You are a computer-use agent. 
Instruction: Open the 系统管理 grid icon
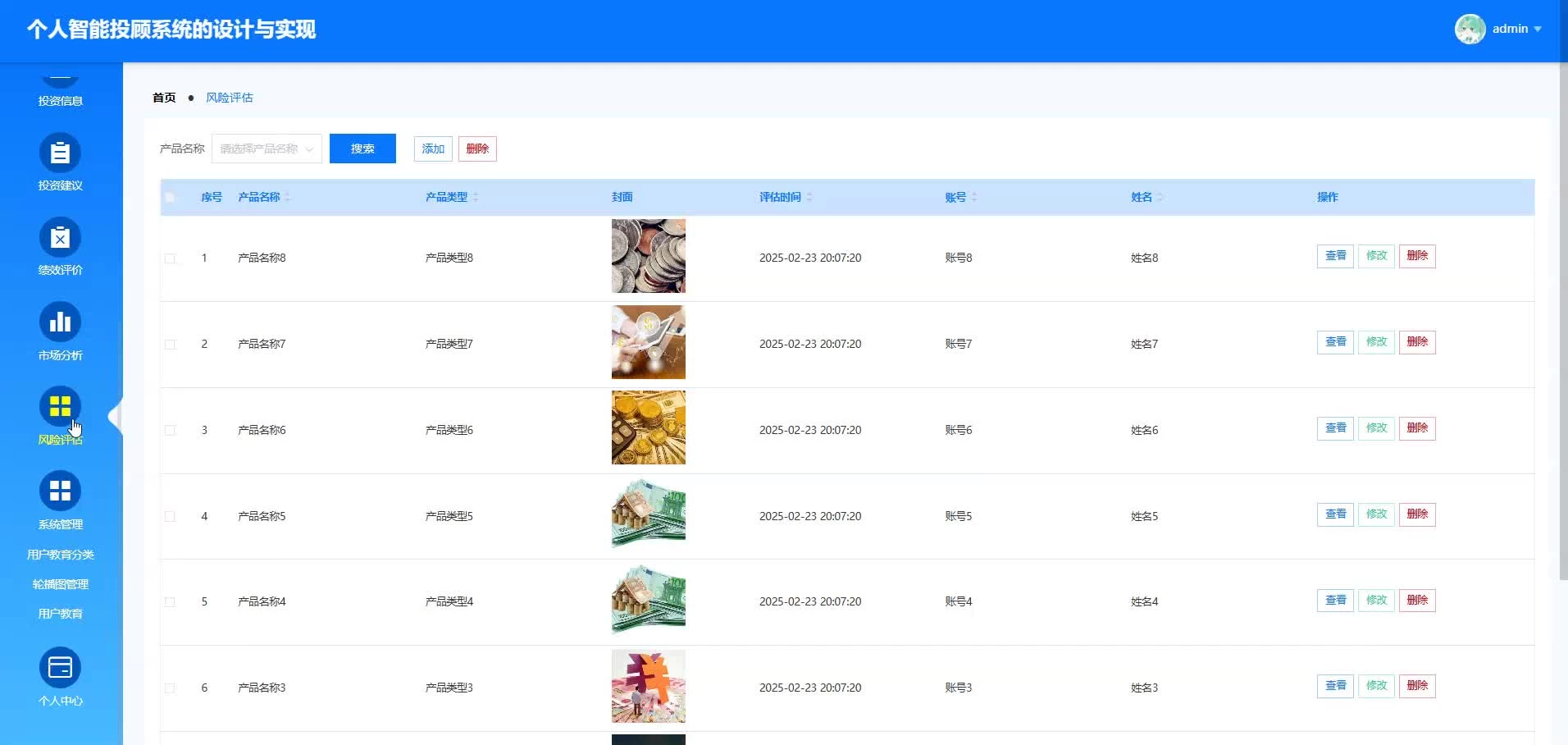coord(60,491)
